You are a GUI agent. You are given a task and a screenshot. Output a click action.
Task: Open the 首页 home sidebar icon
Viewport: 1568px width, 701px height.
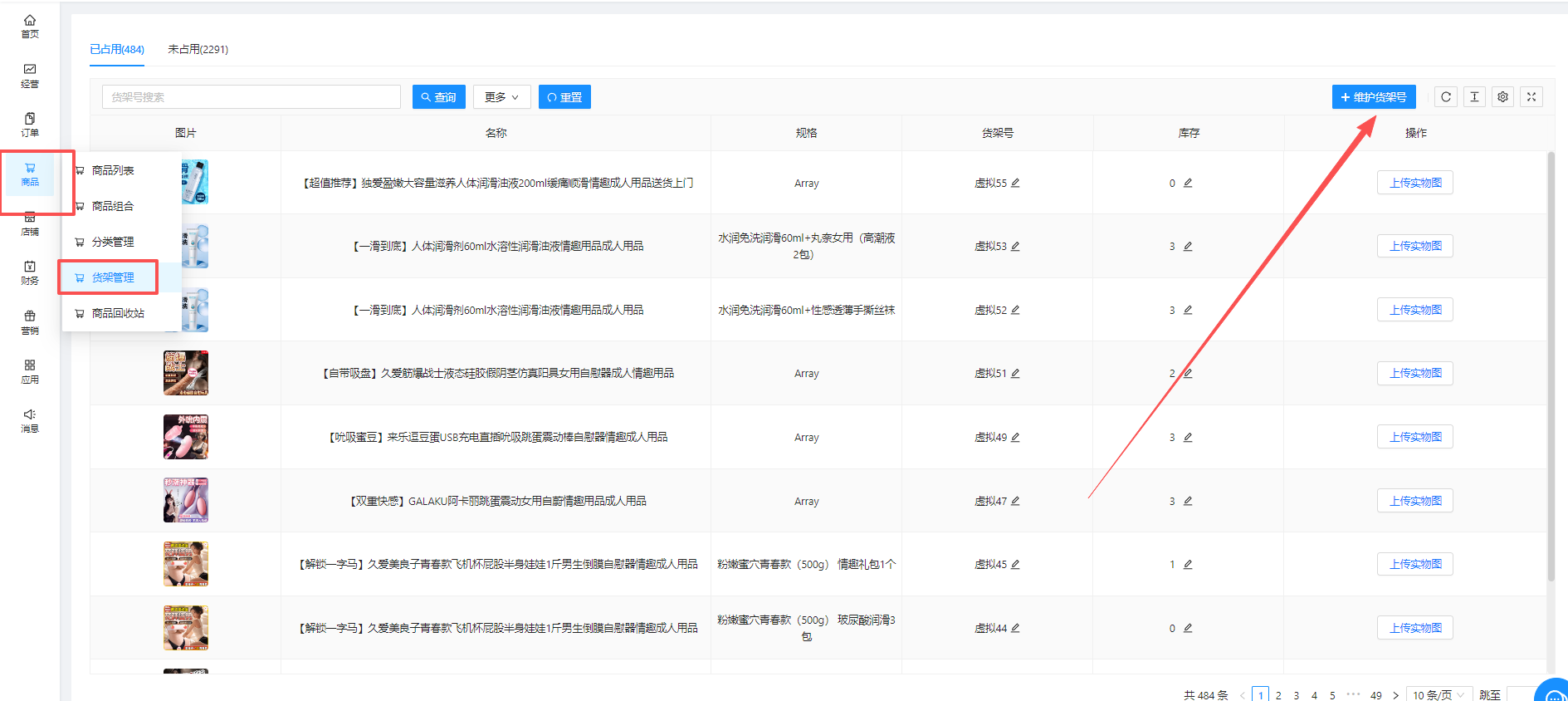pyautogui.click(x=30, y=26)
